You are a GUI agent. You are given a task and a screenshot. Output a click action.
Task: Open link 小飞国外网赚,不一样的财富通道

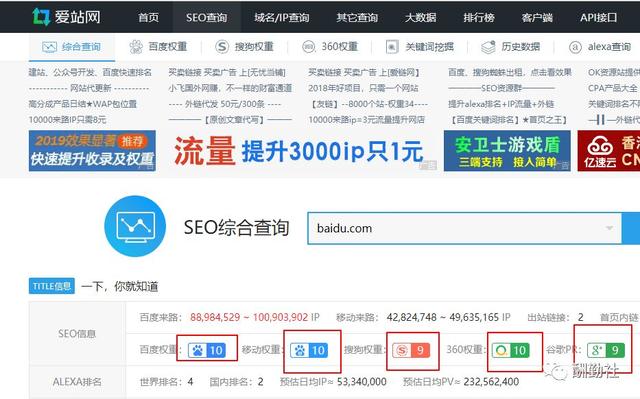pos(230,88)
